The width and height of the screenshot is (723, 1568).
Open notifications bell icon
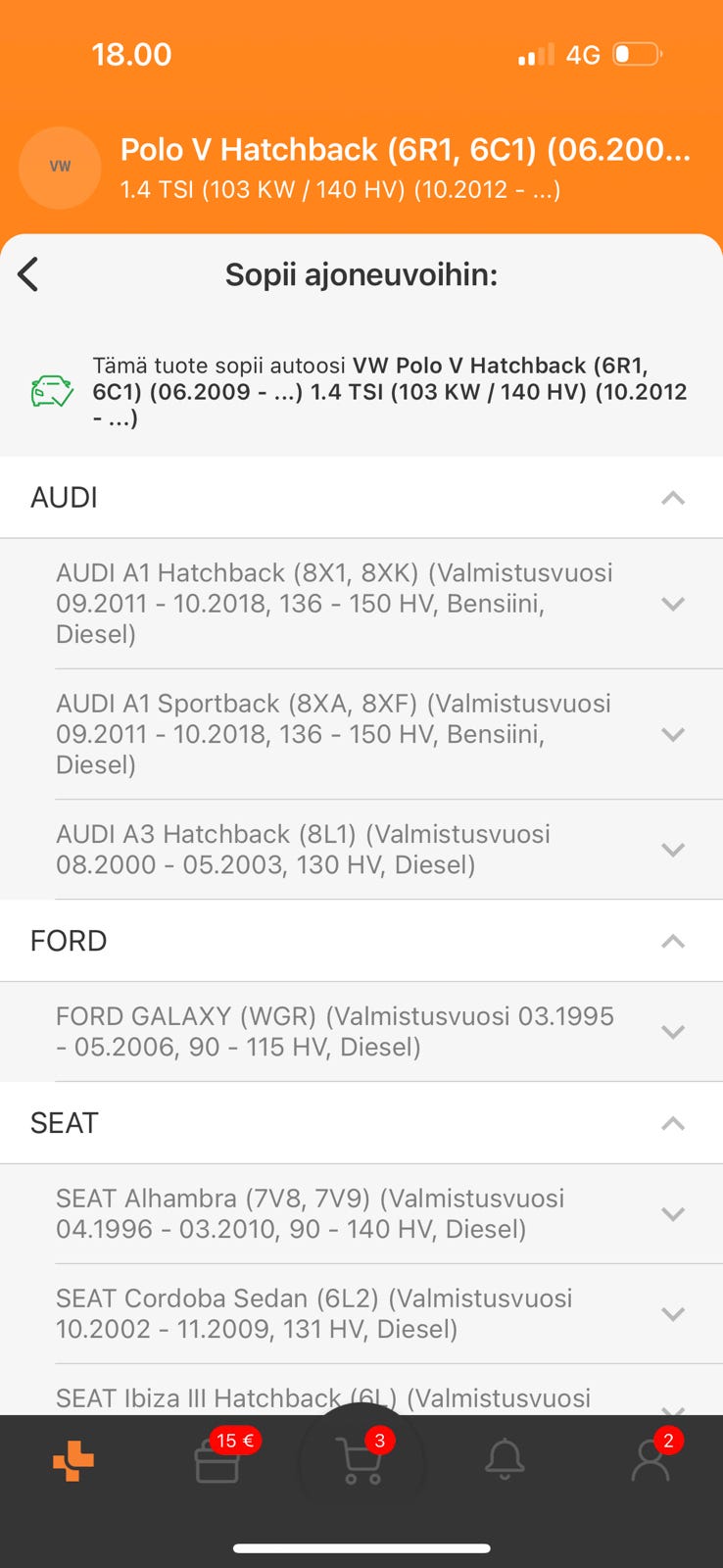[x=505, y=1460]
